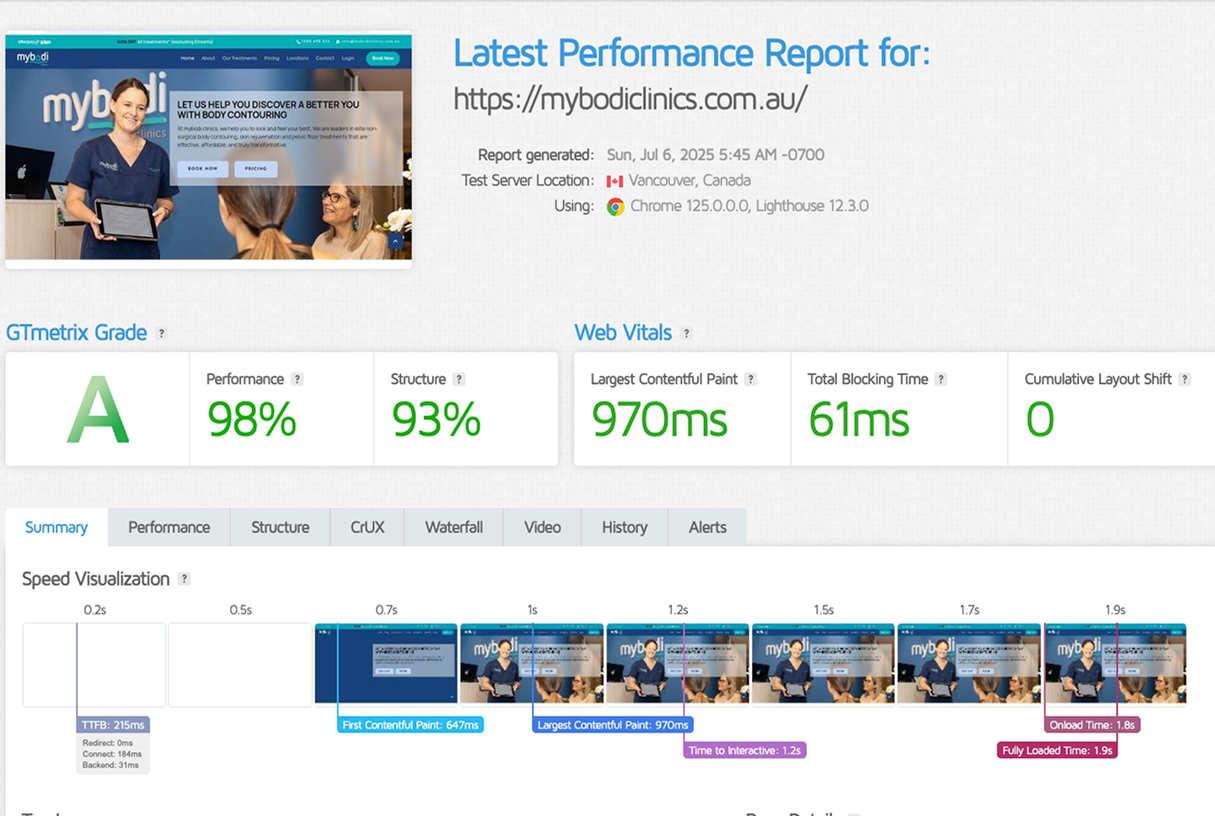Screen dimensions: 1215x816
Task: Go to the Video tab
Action: pyautogui.click(x=542, y=528)
